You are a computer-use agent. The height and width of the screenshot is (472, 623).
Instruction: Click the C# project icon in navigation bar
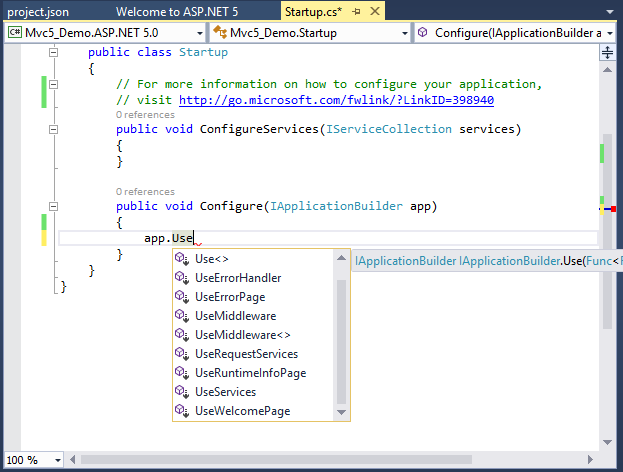point(15,32)
